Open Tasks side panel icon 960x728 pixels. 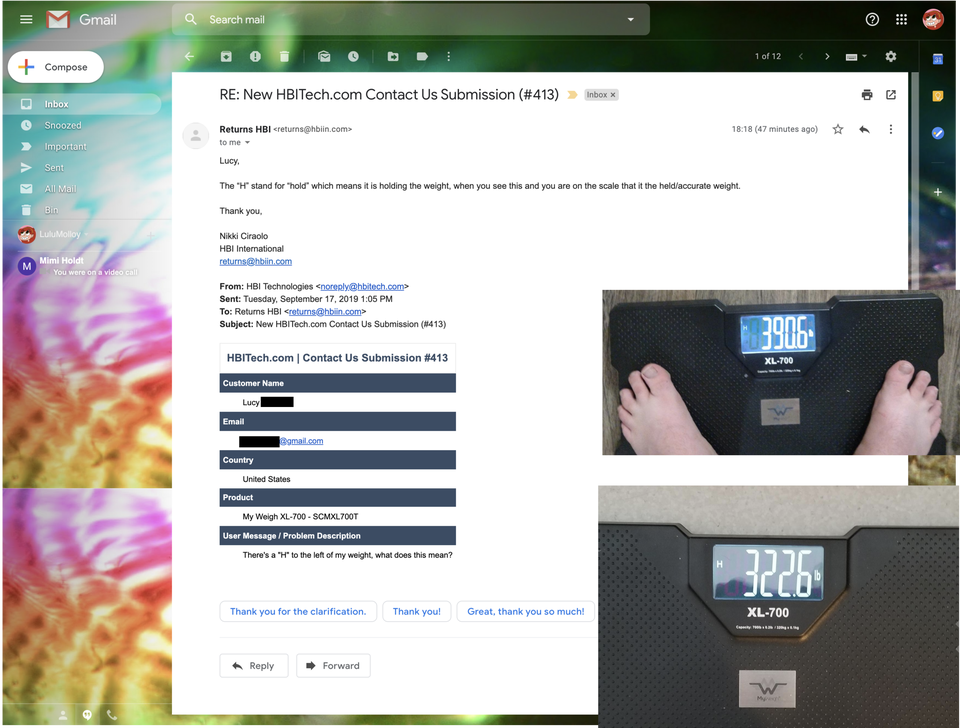pos(937,133)
